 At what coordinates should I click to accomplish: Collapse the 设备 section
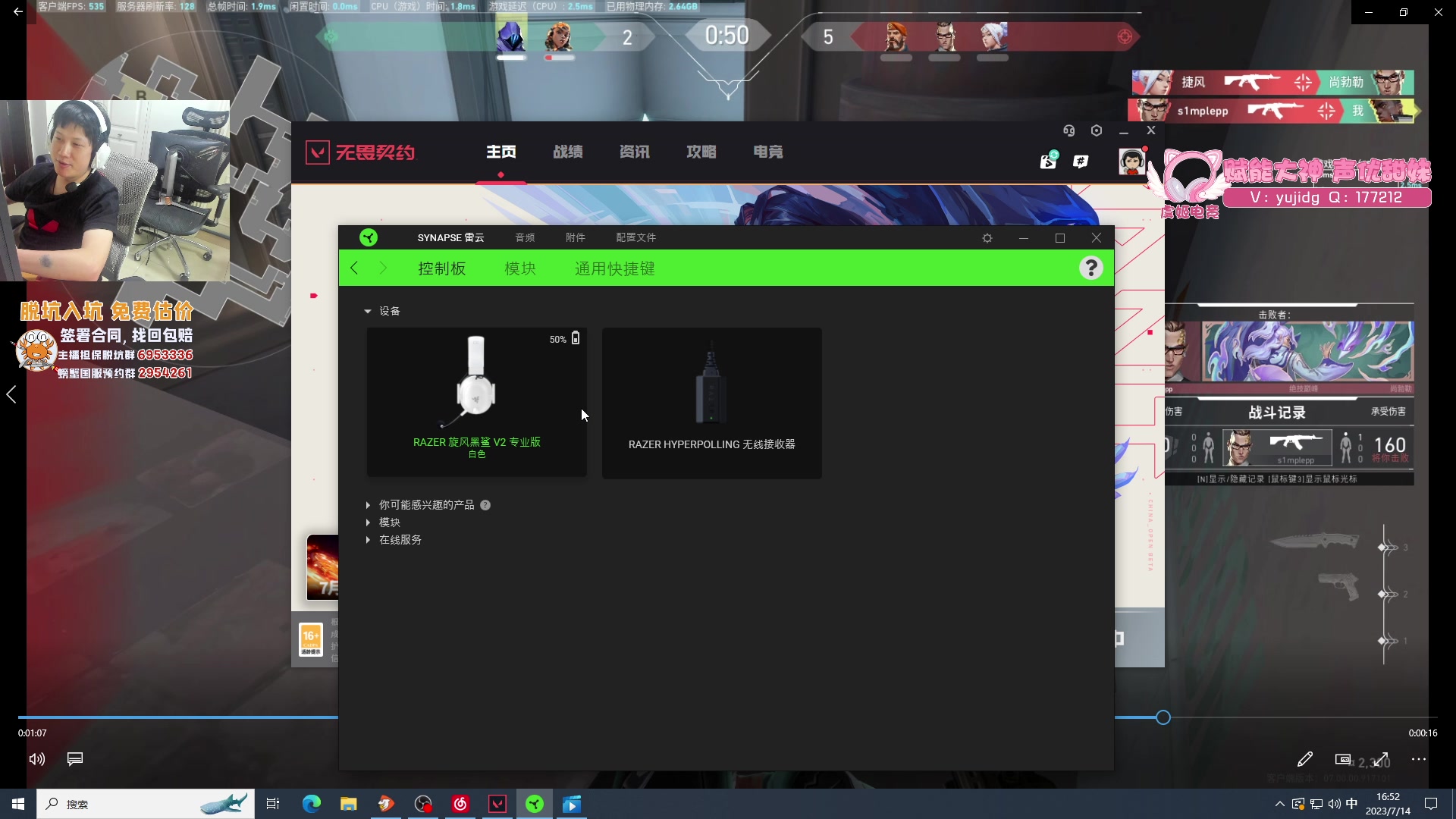coord(368,311)
